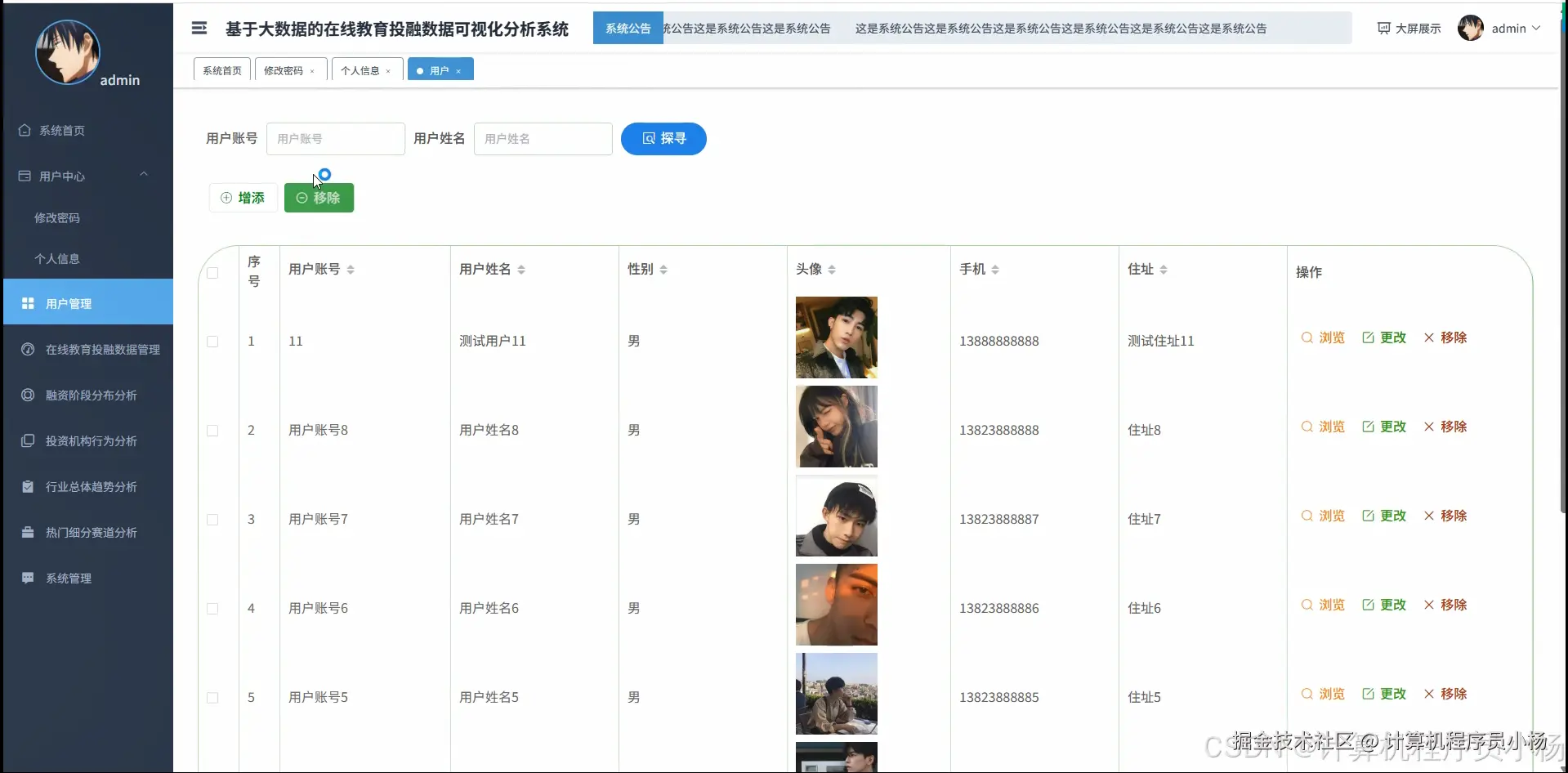Viewport: 1568px width, 773px height.
Task: Collapse the 用户中心 sidebar section
Action: pyautogui.click(x=144, y=174)
